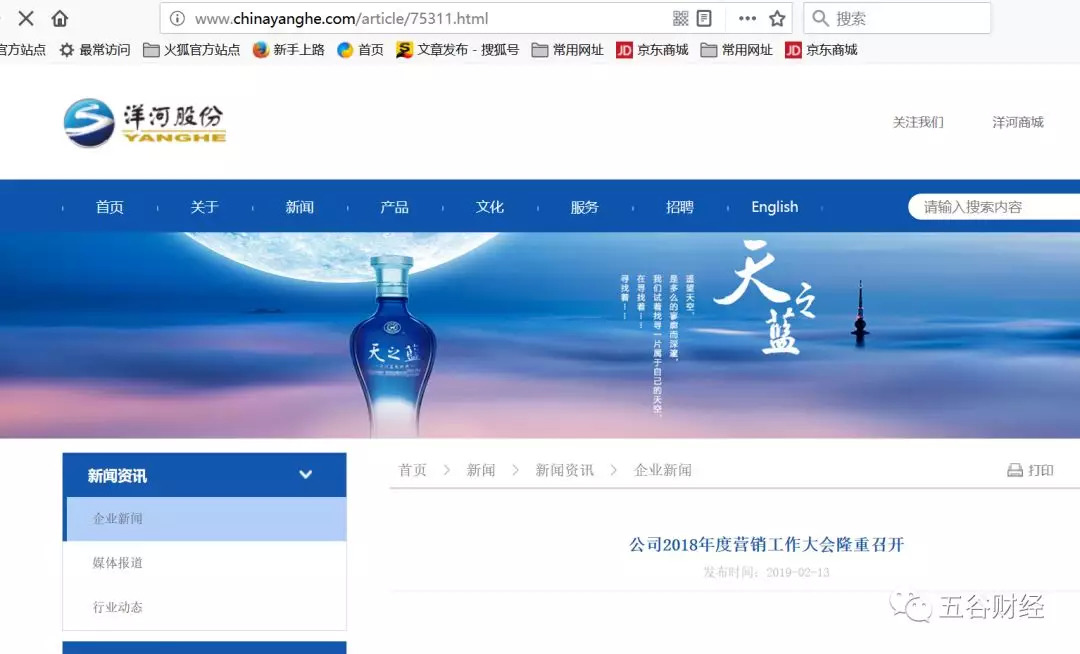Image resolution: width=1080 pixels, height=654 pixels.
Task: Click article title 公司2018年度营销工作大会隆重召开
Action: 767,545
